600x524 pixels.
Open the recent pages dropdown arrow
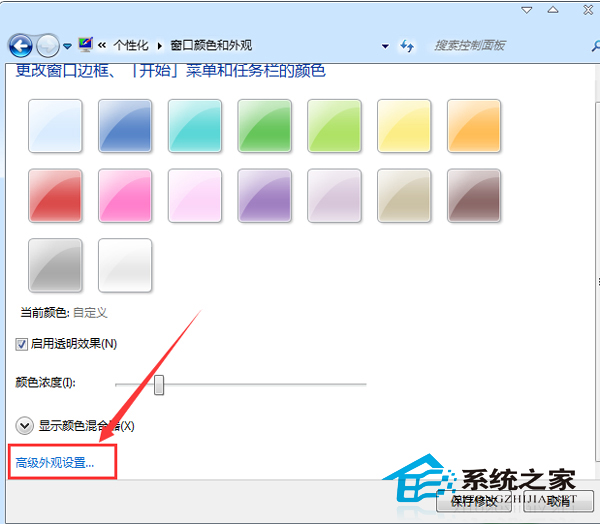pos(67,46)
